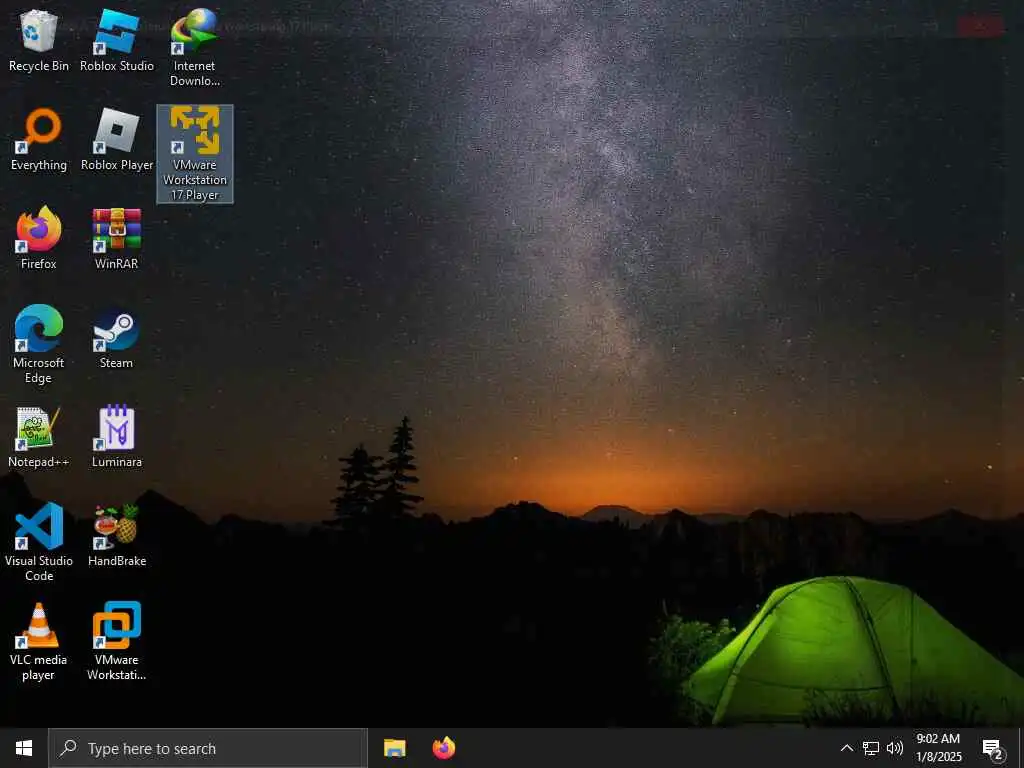1024x768 pixels.
Task: Select the Roblox Player shortcut
Action: (x=117, y=140)
